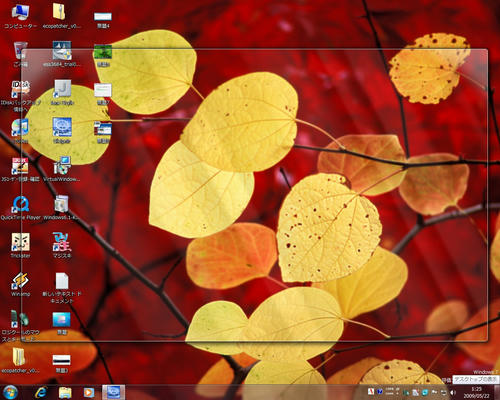500x400 pixels.
Task: Open the green landscape image thumbnail
Action: pyautogui.click(x=103, y=52)
